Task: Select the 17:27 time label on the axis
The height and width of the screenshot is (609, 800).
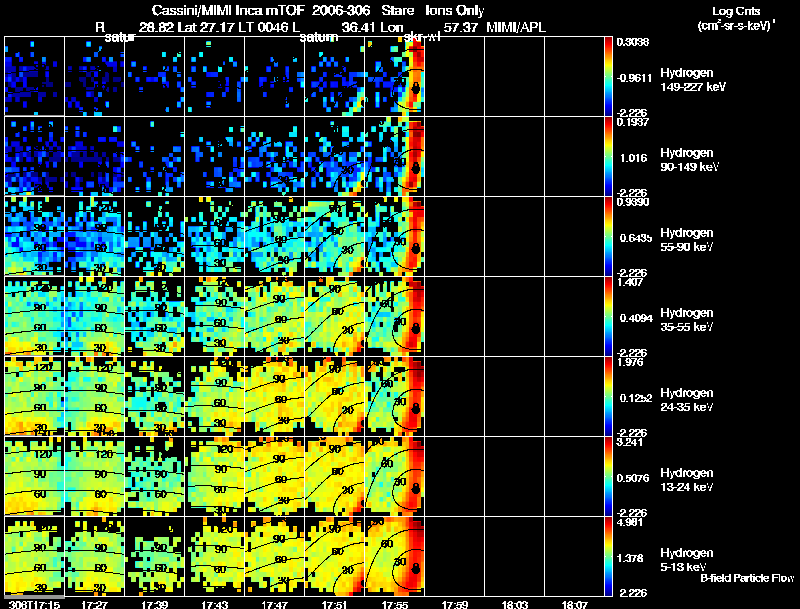Action: pos(94,603)
